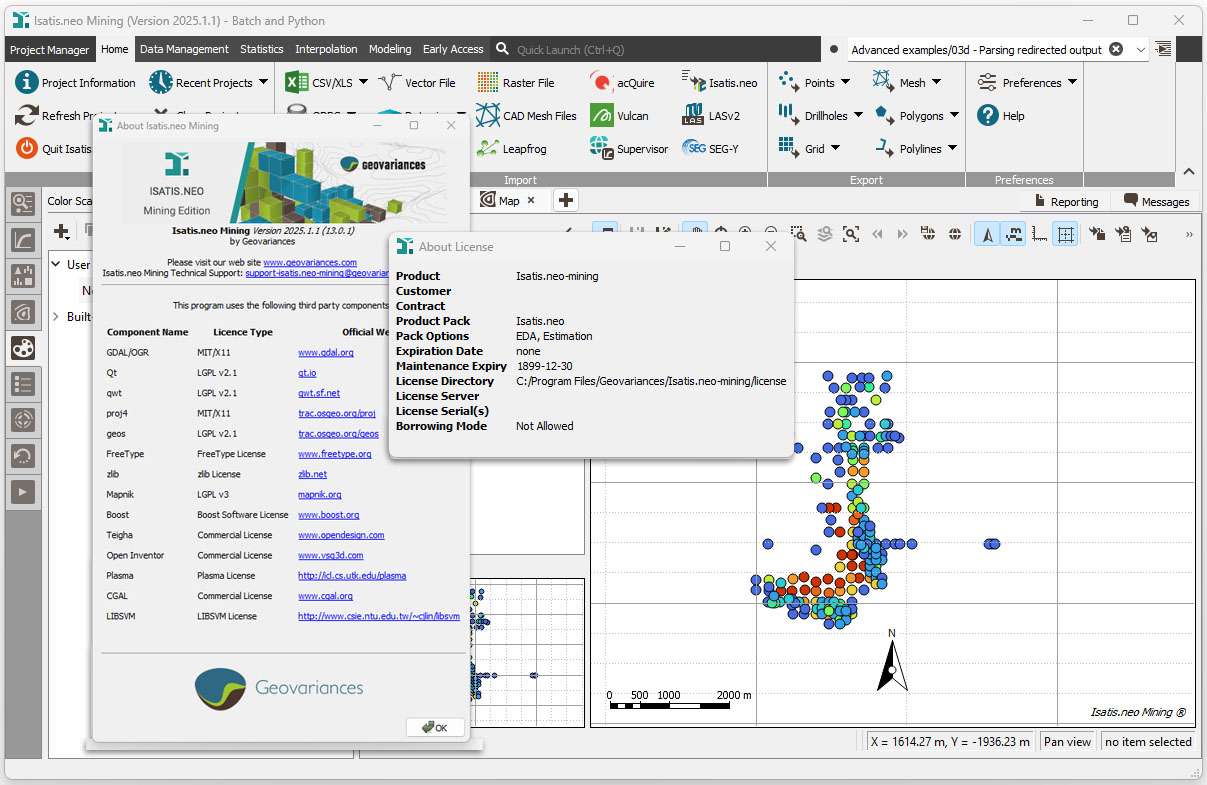Import a Raster File
The width and height of the screenshot is (1207, 785).
(x=488, y=83)
